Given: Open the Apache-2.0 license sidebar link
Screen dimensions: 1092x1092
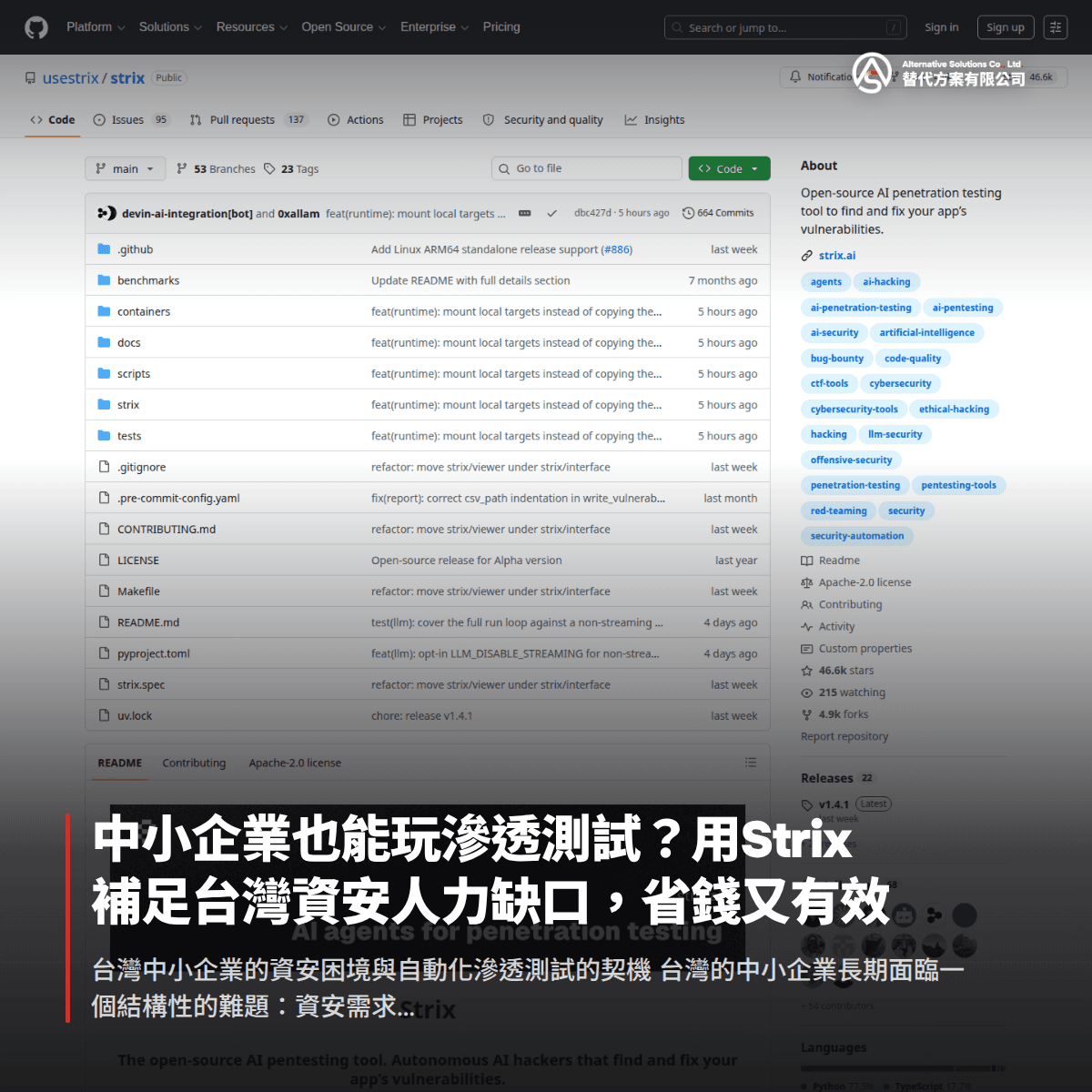Looking at the screenshot, I should (x=855, y=582).
